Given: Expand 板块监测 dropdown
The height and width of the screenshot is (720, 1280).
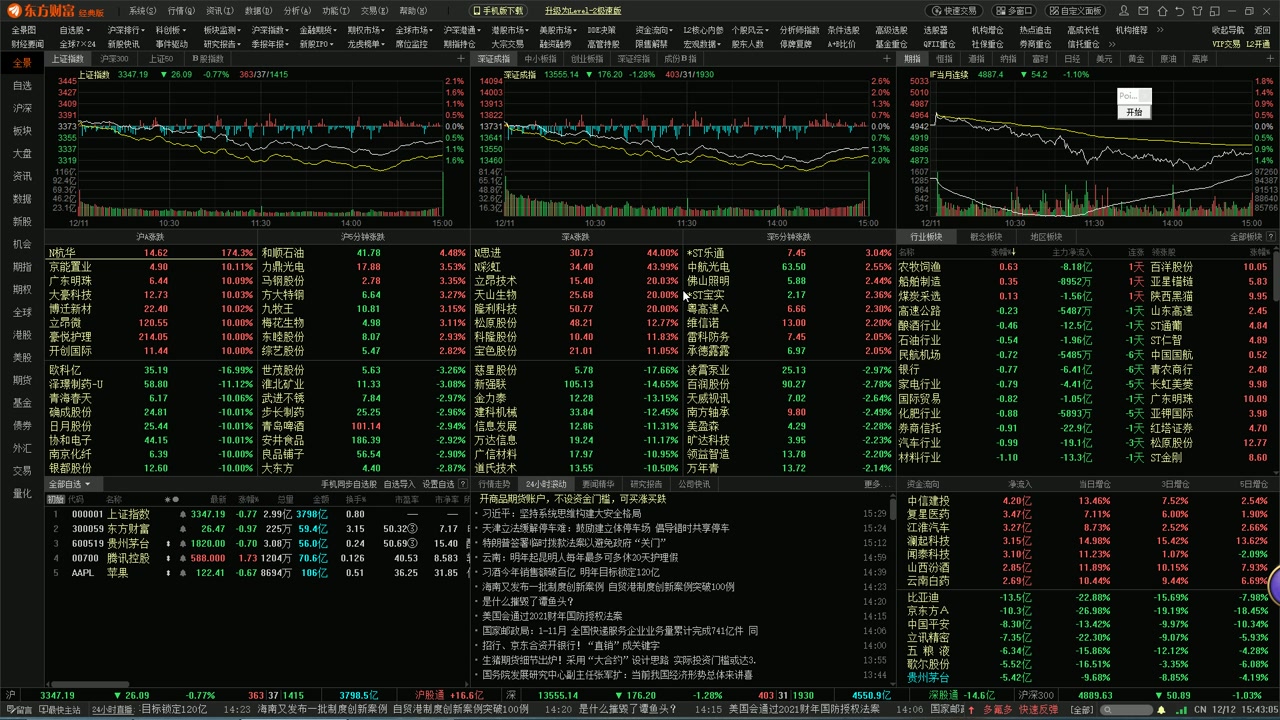Looking at the screenshot, I should point(220,31).
